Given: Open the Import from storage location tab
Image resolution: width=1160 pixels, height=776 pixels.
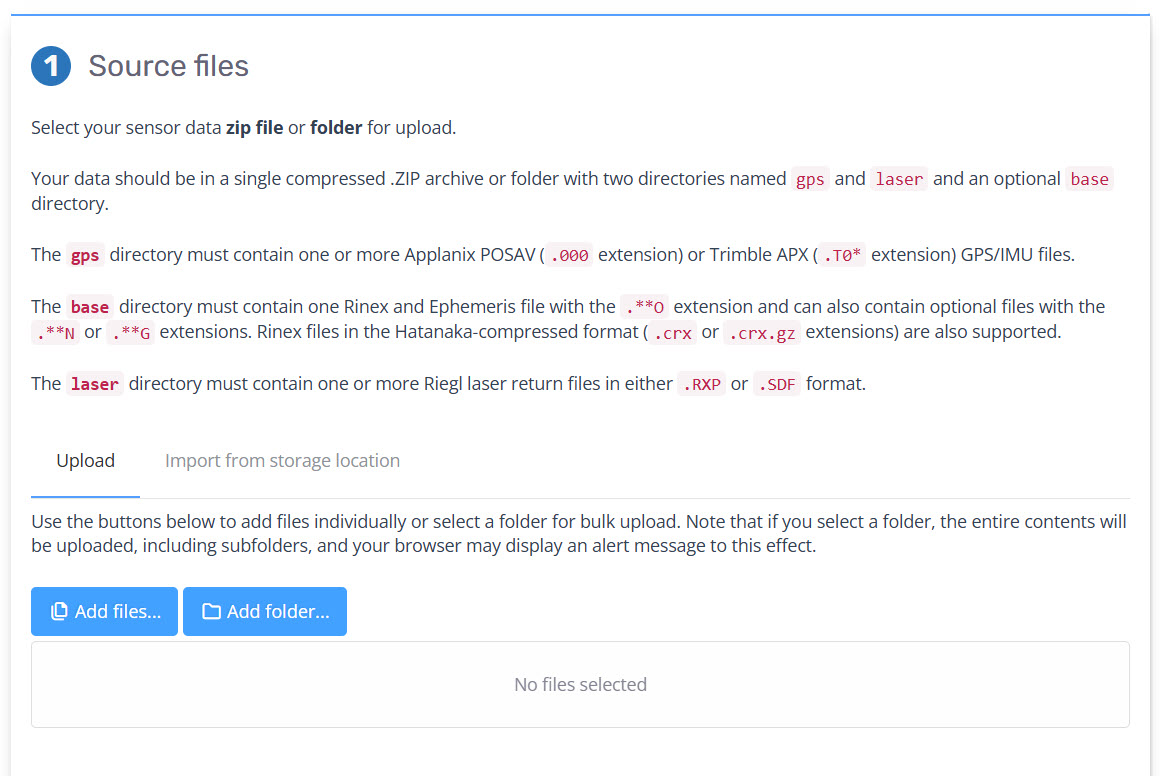Looking at the screenshot, I should click(282, 461).
